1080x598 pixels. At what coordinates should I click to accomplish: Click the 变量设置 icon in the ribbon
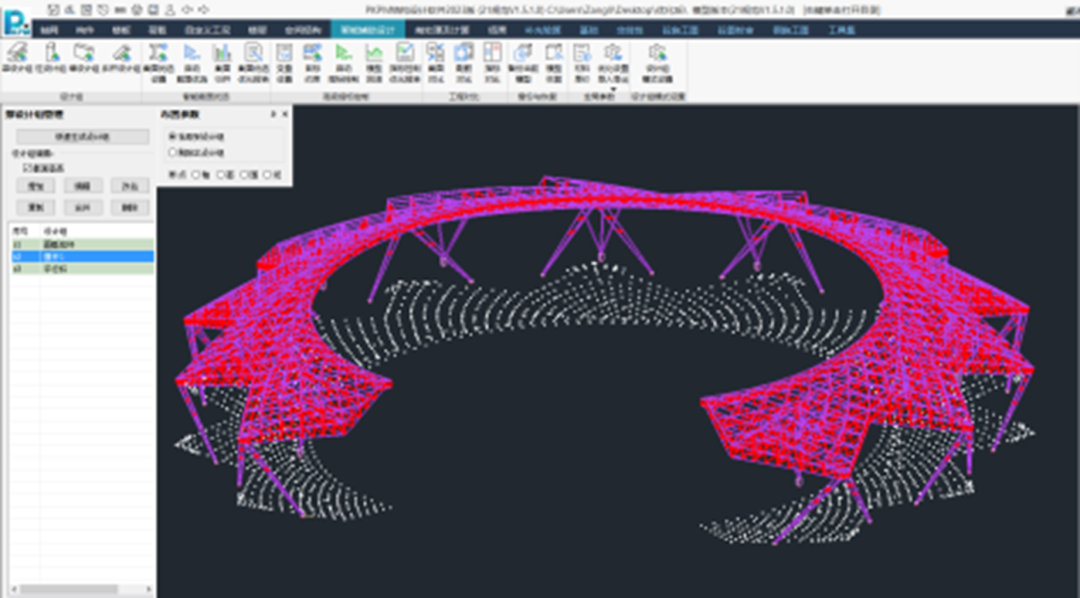coord(285,57)
